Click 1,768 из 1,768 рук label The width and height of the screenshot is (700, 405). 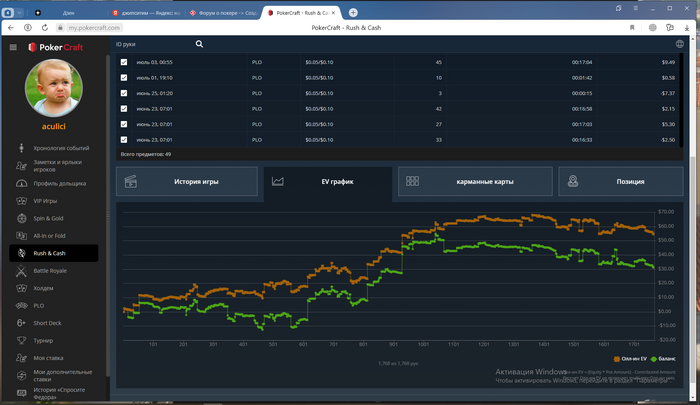[398, 363]
